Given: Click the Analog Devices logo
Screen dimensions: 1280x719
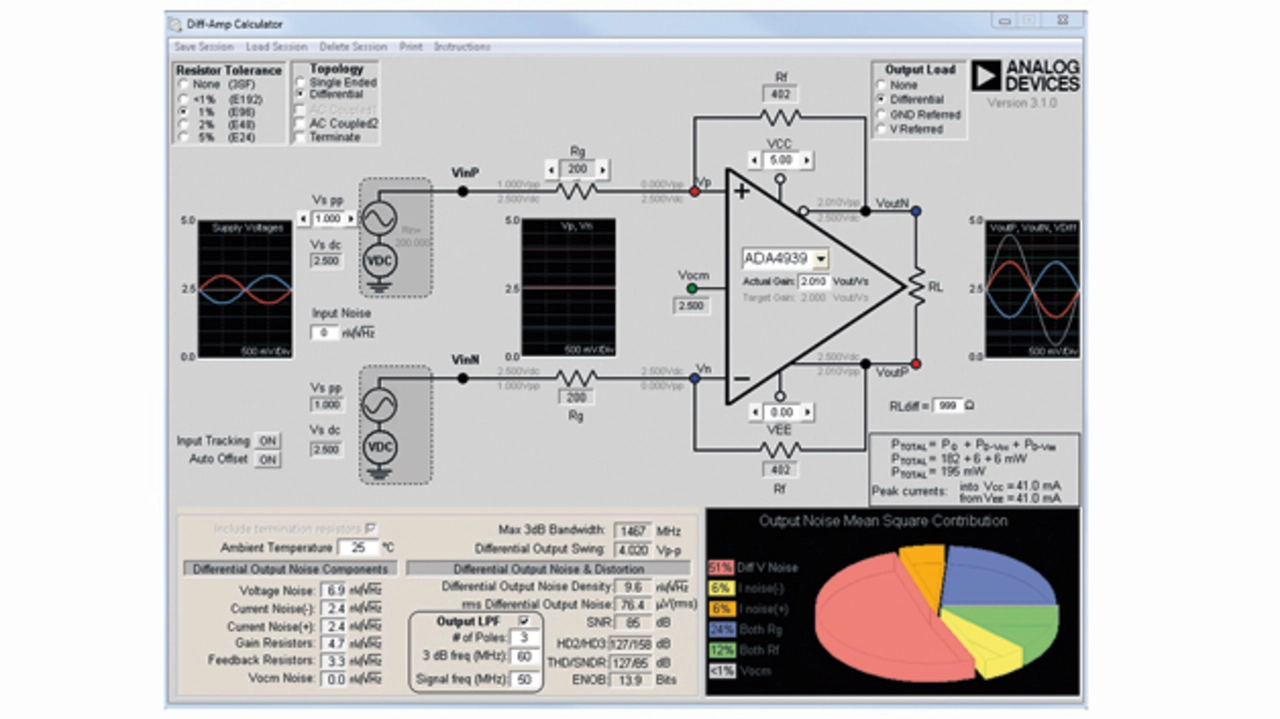Looking at the screenshot, I should click(1026, 76).
